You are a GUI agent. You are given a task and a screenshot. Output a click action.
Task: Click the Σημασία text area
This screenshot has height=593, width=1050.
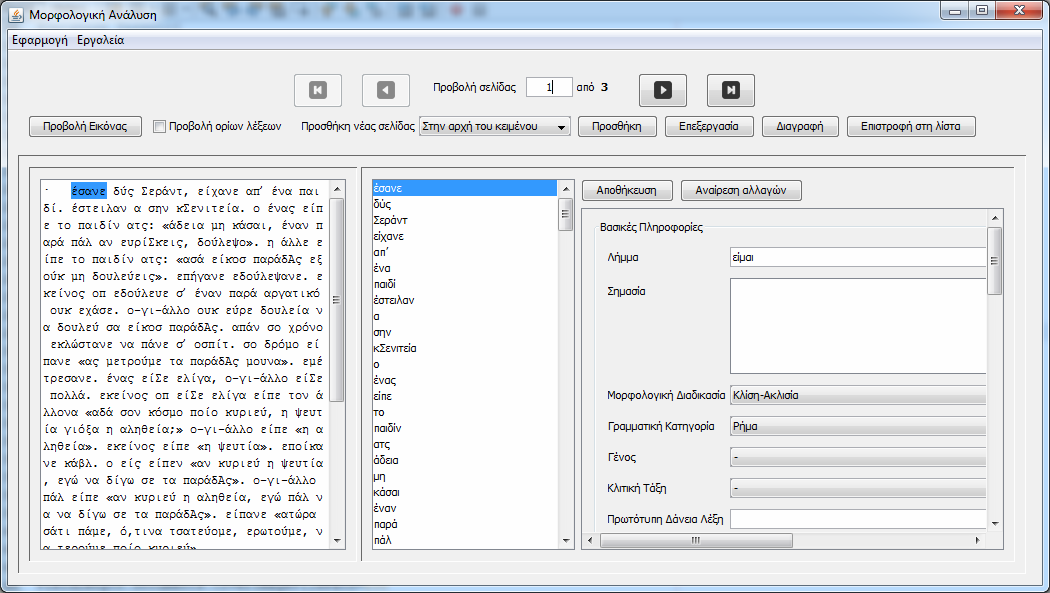tap(858, 326)
